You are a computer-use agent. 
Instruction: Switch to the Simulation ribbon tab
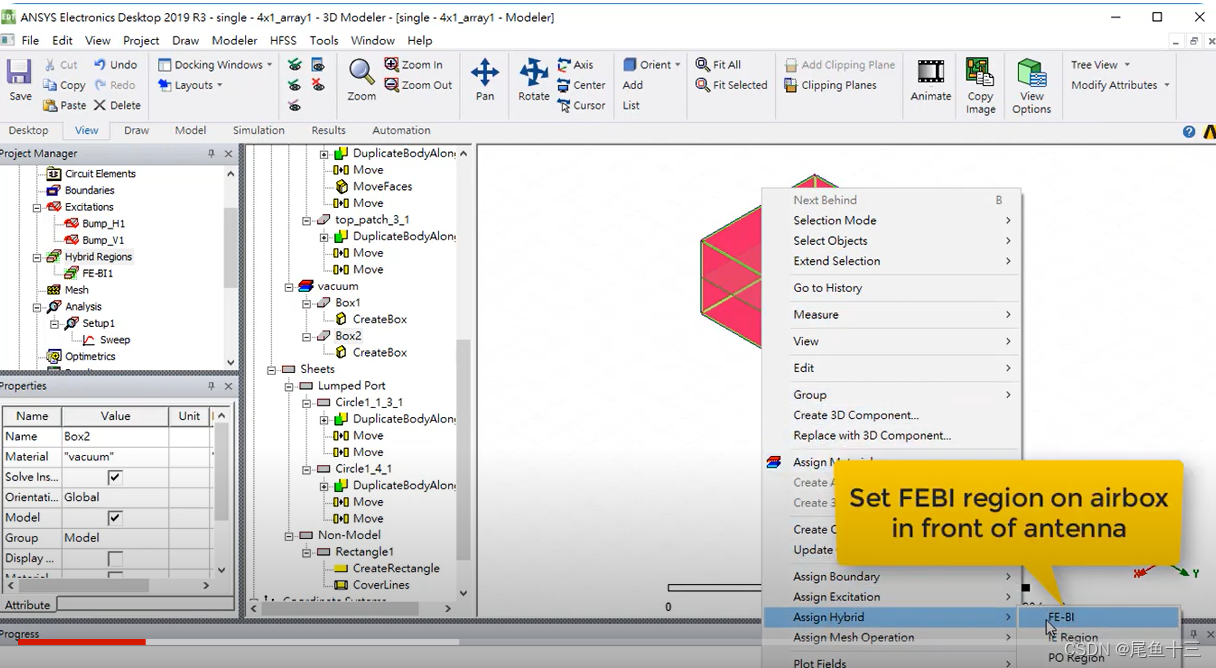259,131
